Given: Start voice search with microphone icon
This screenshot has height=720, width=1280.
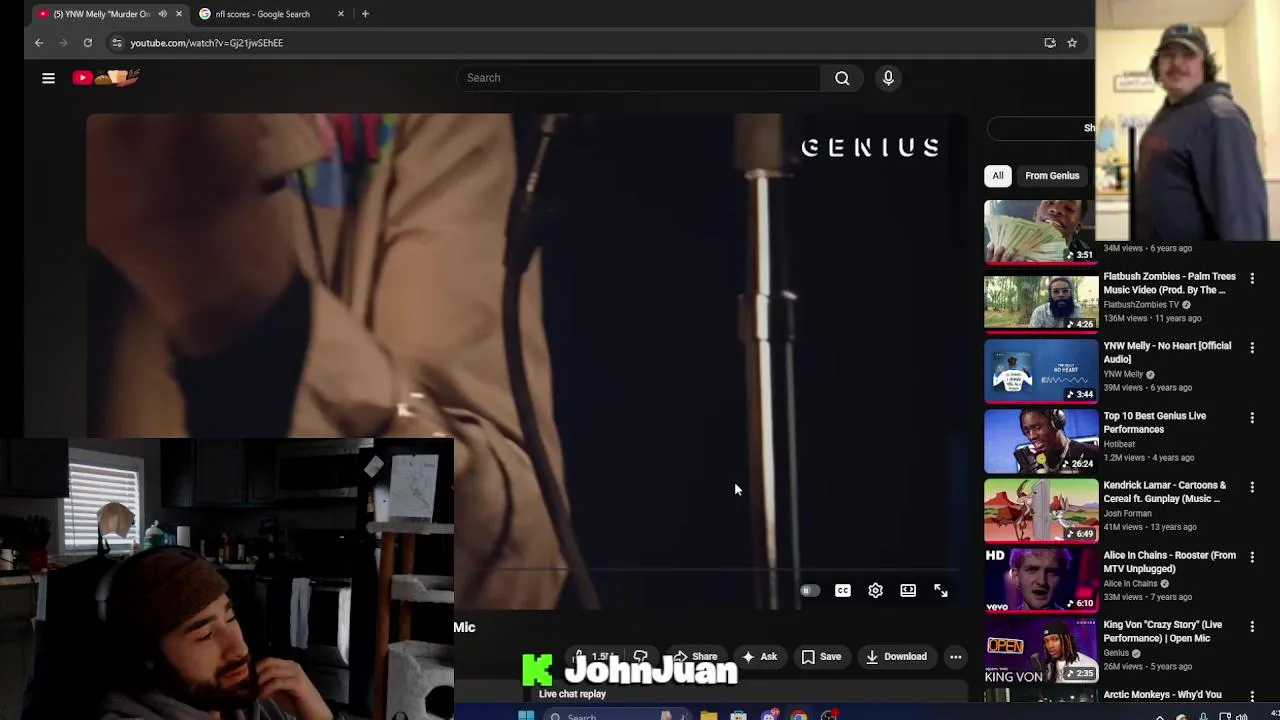Looking at the screenshot, I should point(888,78).
